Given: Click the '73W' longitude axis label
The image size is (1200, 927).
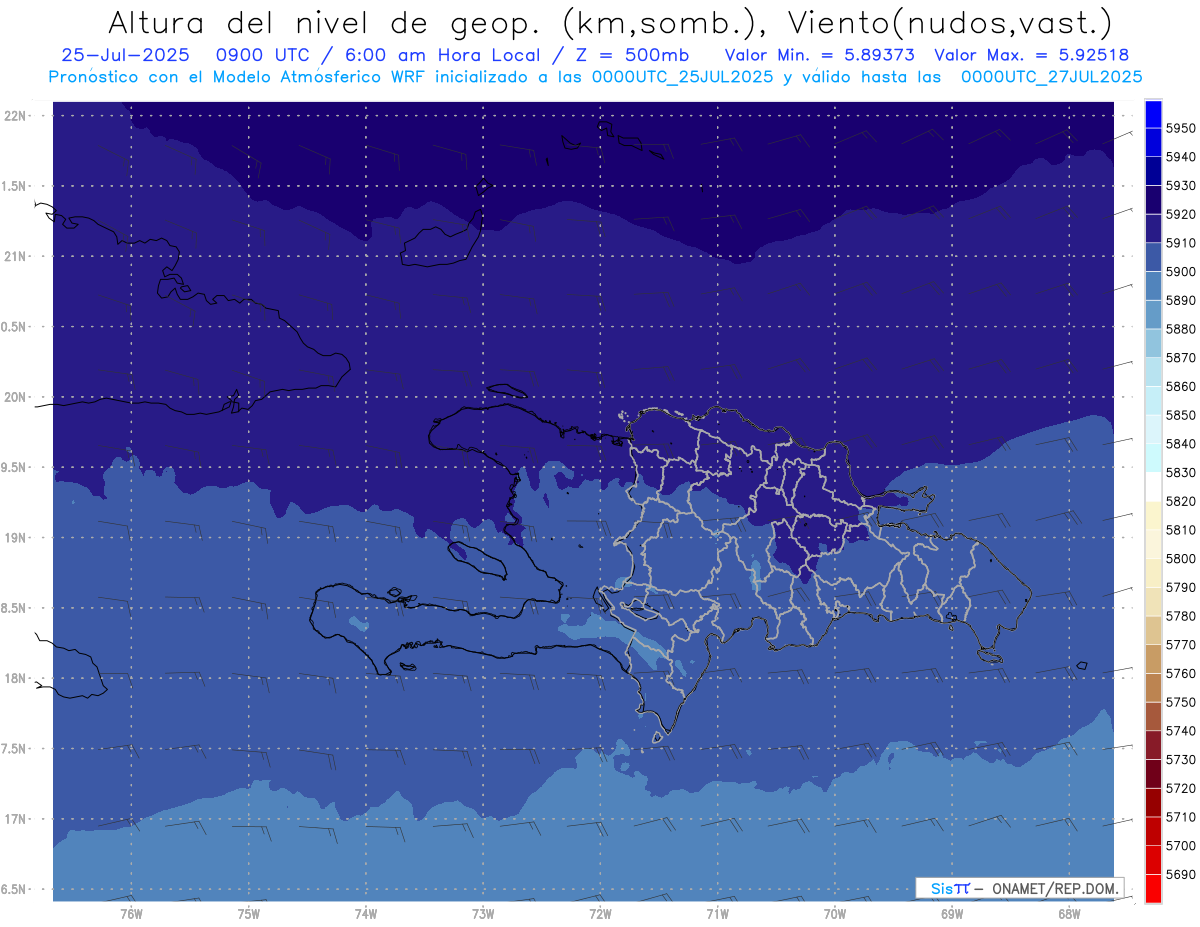Looking at the screenshot, I should (483, 913).
